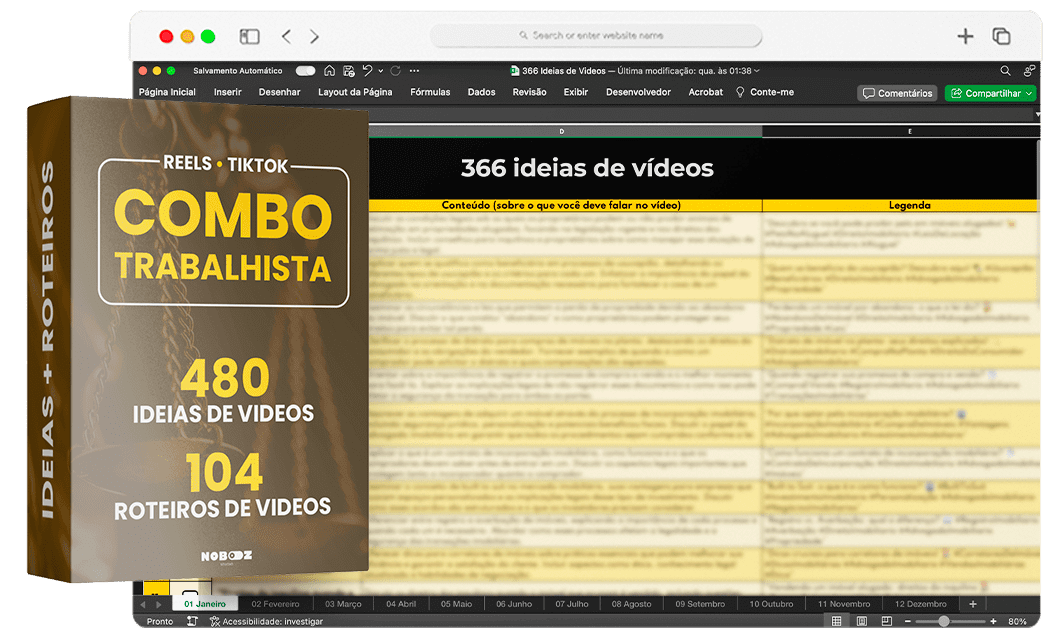Screen dimensions: 1052x636
Task: Select the Normal view grid icon
Action: point(836,621)
